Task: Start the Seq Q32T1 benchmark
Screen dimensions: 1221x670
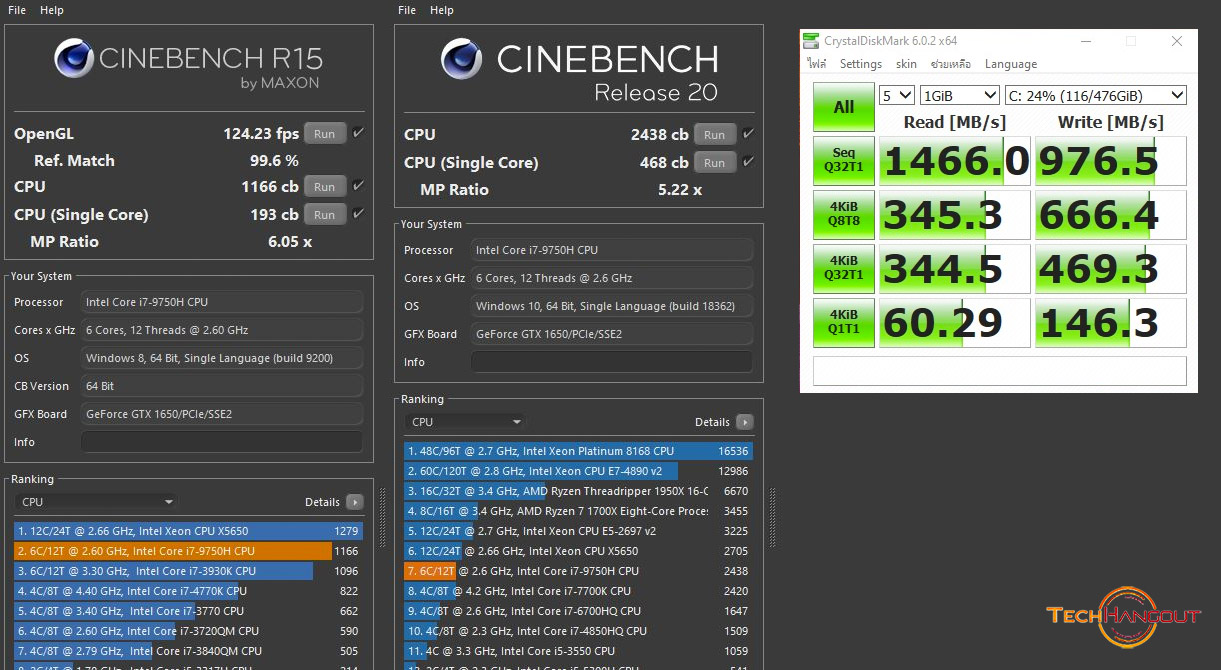Action: pos(843,161)
